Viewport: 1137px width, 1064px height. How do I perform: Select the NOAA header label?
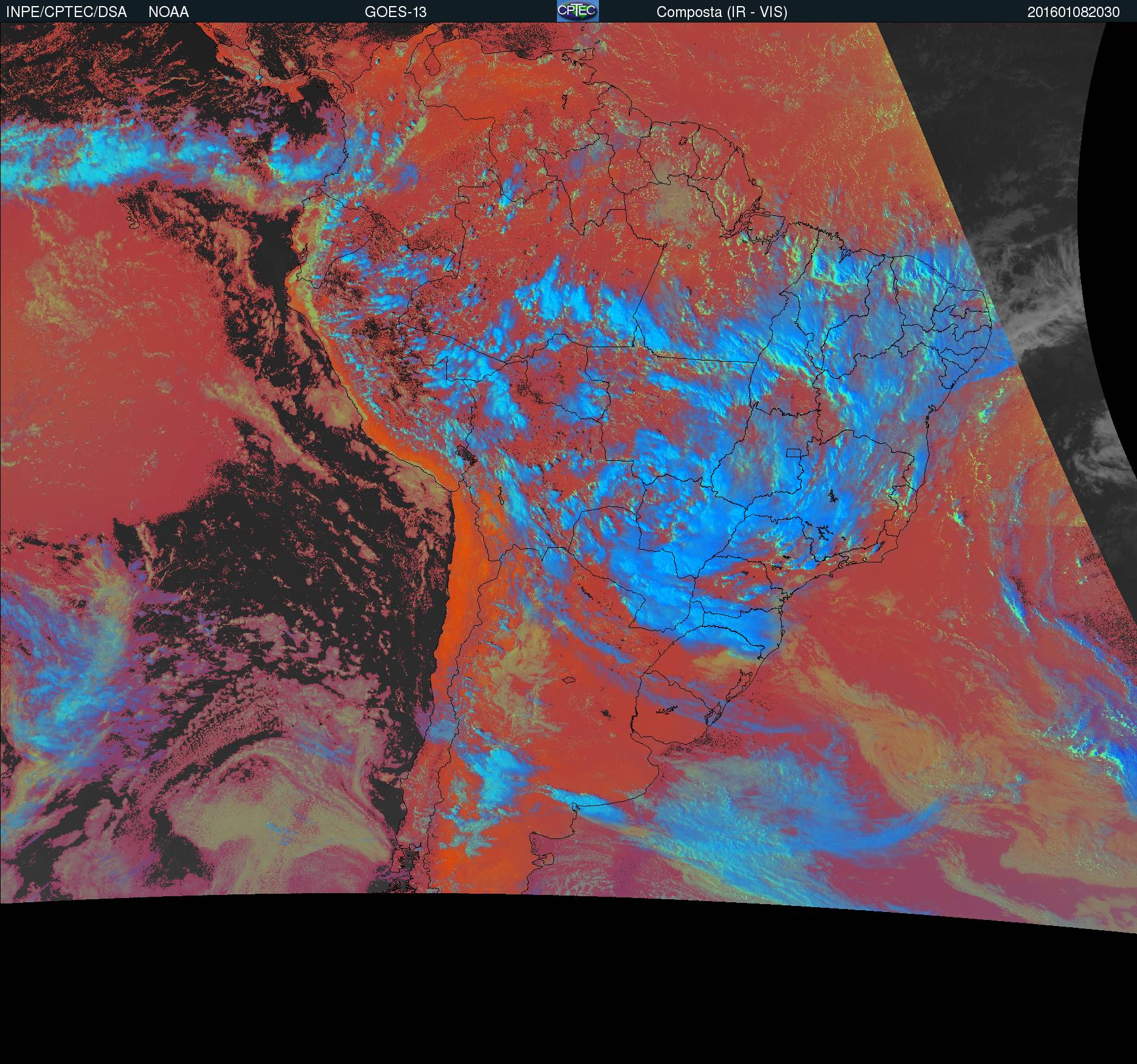168,12
